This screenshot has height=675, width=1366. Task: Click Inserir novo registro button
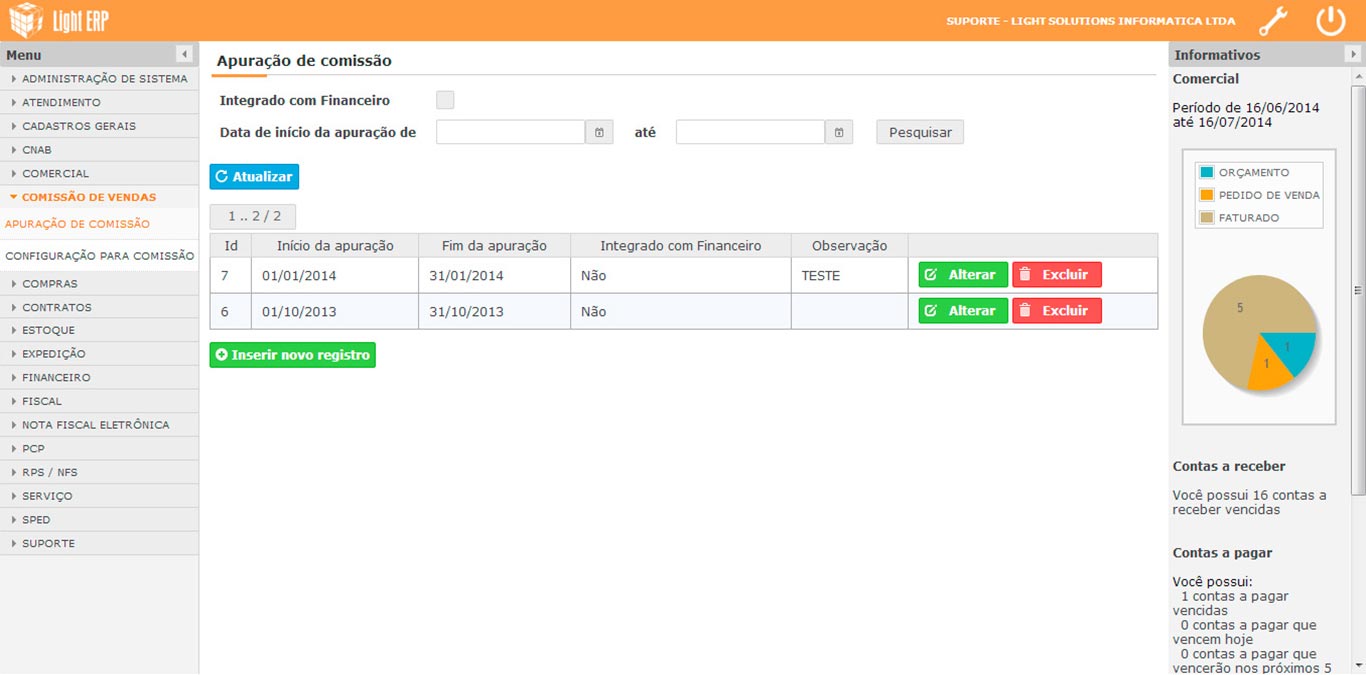click(x=292, y=355)
